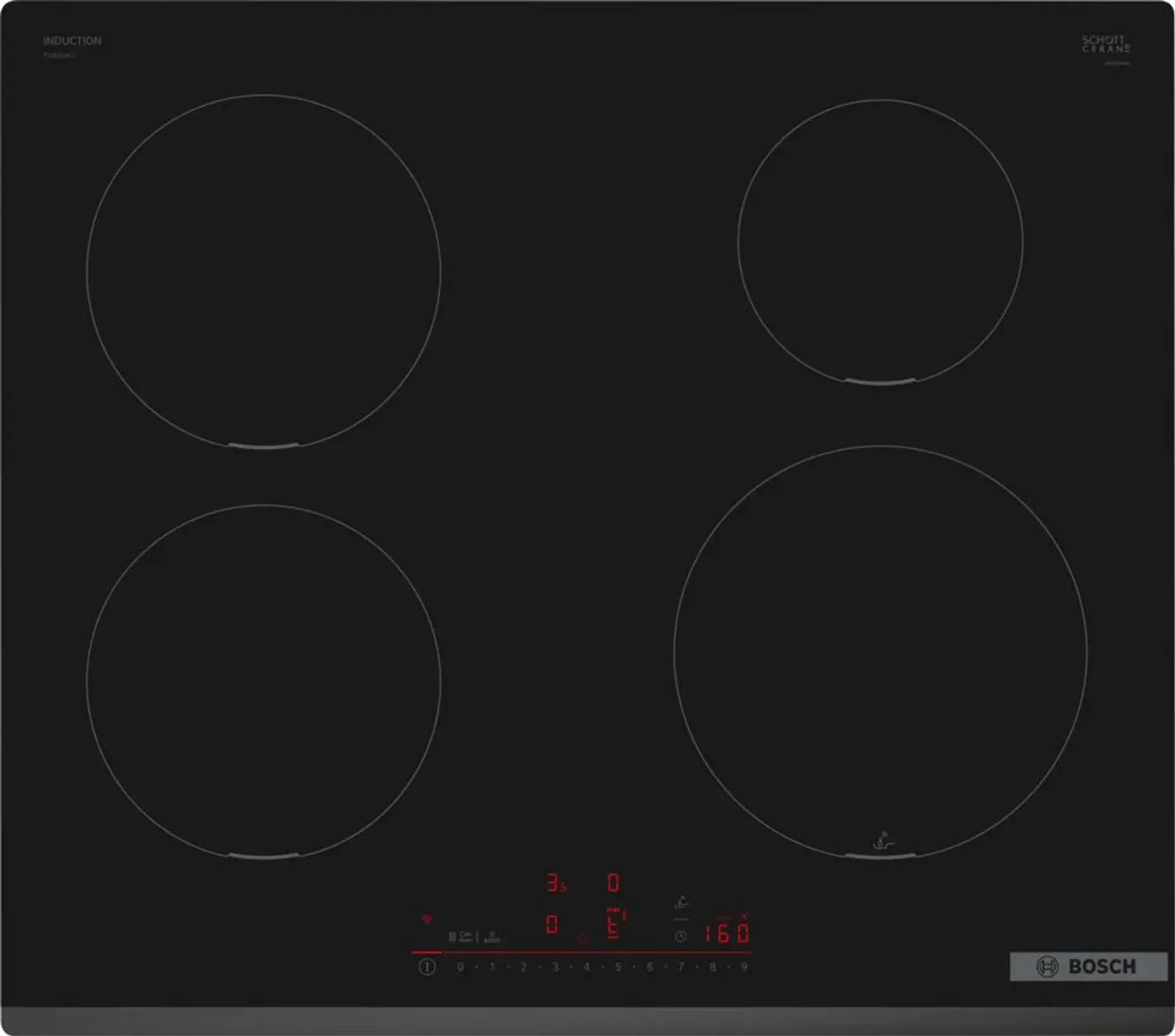
Task: Tap the pause/clean lock symbol
Action: pyautogui.click(x=461, y=937)
